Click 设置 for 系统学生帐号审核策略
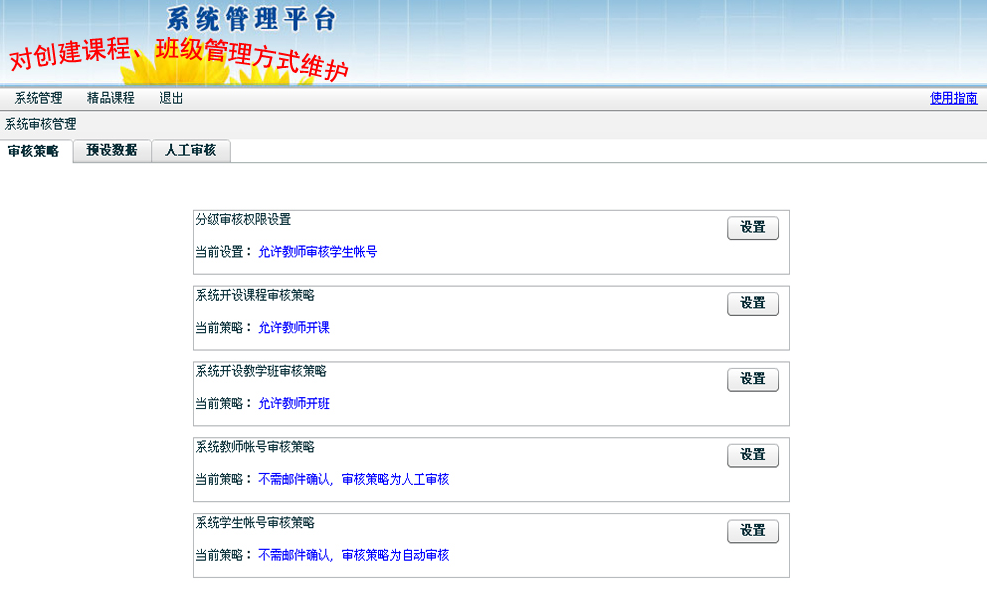 (752, 532)
